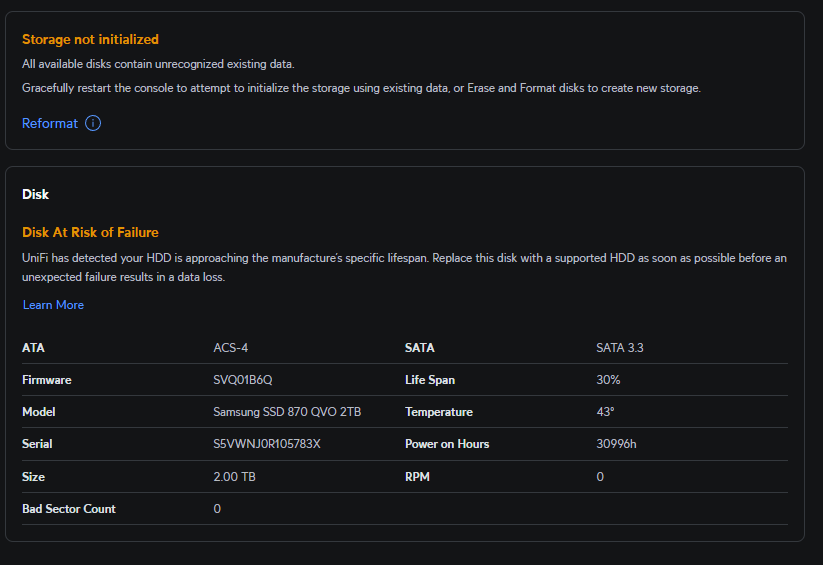Image resolution: width=823 pixels, height=565 pixels.
Task: Click the Firmware row label
Action: point(47,380)
